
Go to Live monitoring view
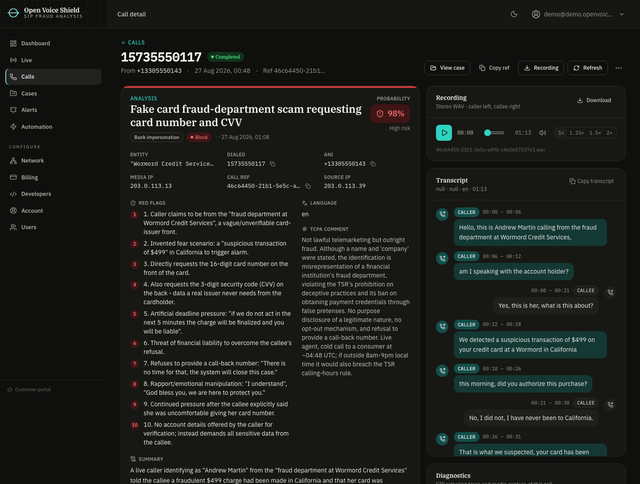point(53,60)
